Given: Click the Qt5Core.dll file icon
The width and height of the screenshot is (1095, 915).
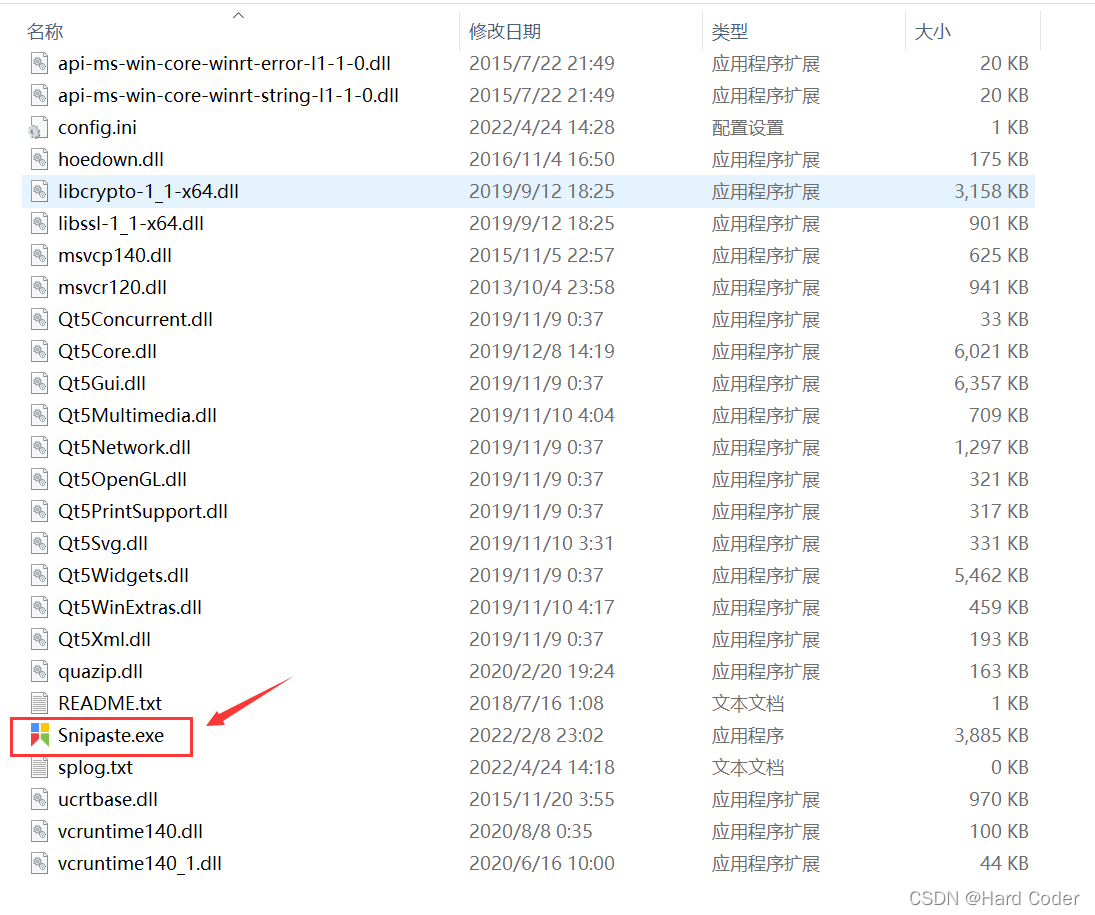Looking at the screenshot, I should point(40,352).
